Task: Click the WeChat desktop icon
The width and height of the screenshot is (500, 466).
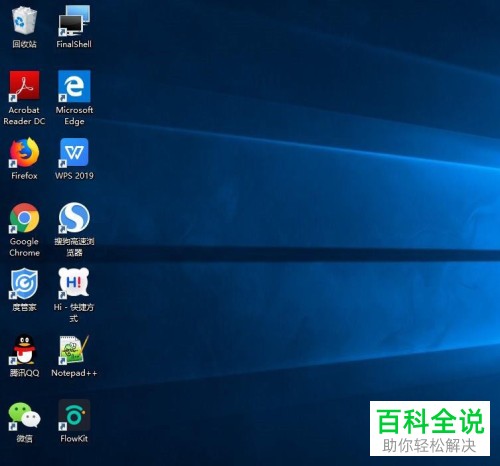Action: (x=24, y=415)
